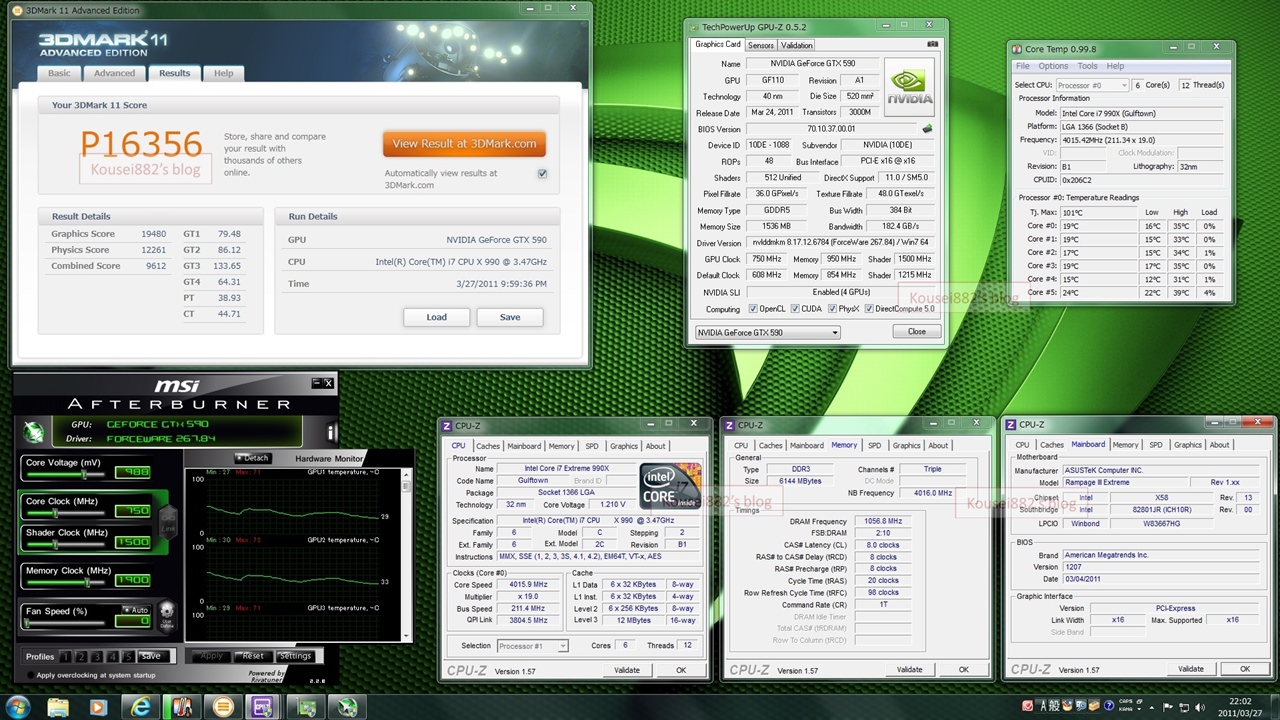Click the Save button in 3DMark results
The height and width of the screenshot is (720, 1280).
coord(510,317)
